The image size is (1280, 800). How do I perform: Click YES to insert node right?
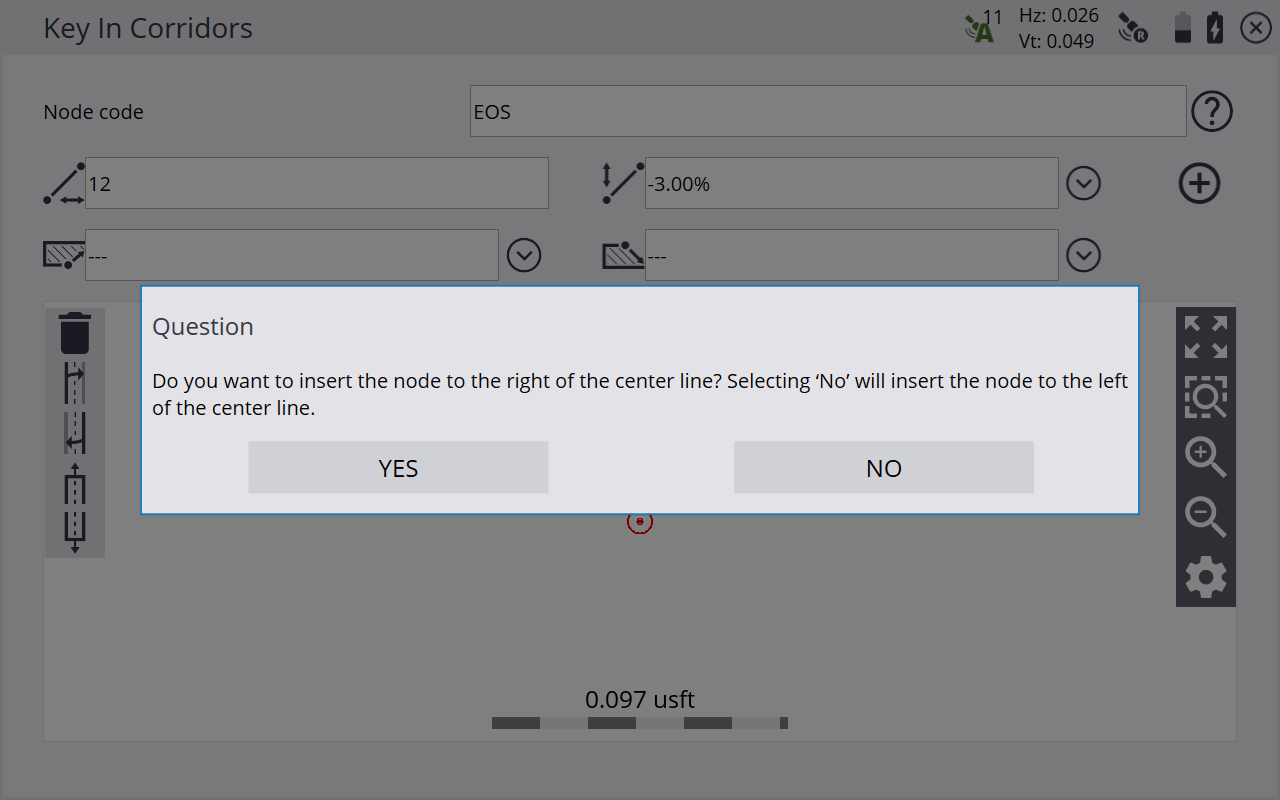point(398,468)
